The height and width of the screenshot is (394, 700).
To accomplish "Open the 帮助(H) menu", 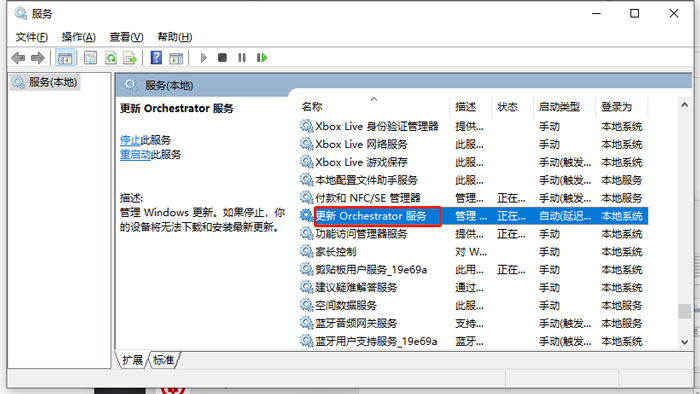I will [x=175, y=37].
